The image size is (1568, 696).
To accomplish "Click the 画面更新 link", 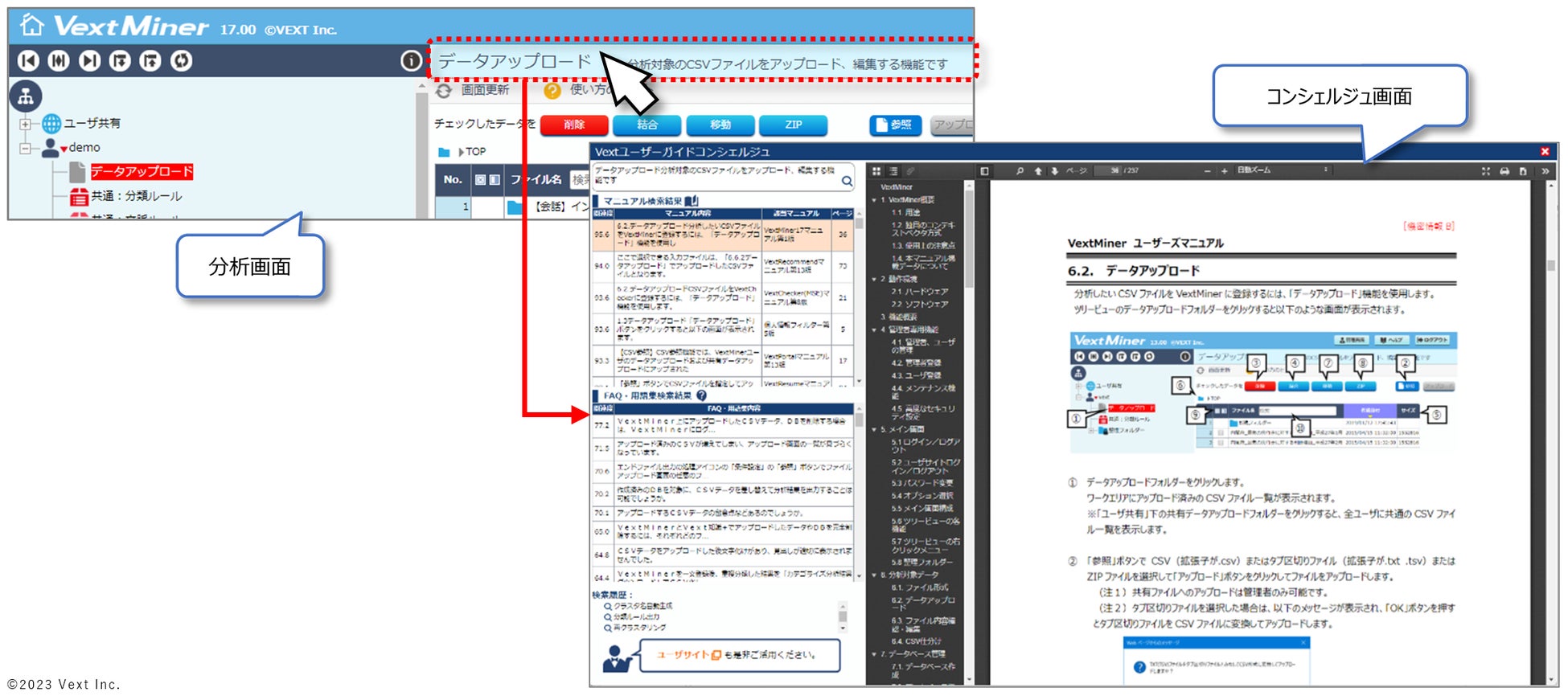I will point(485,90).
